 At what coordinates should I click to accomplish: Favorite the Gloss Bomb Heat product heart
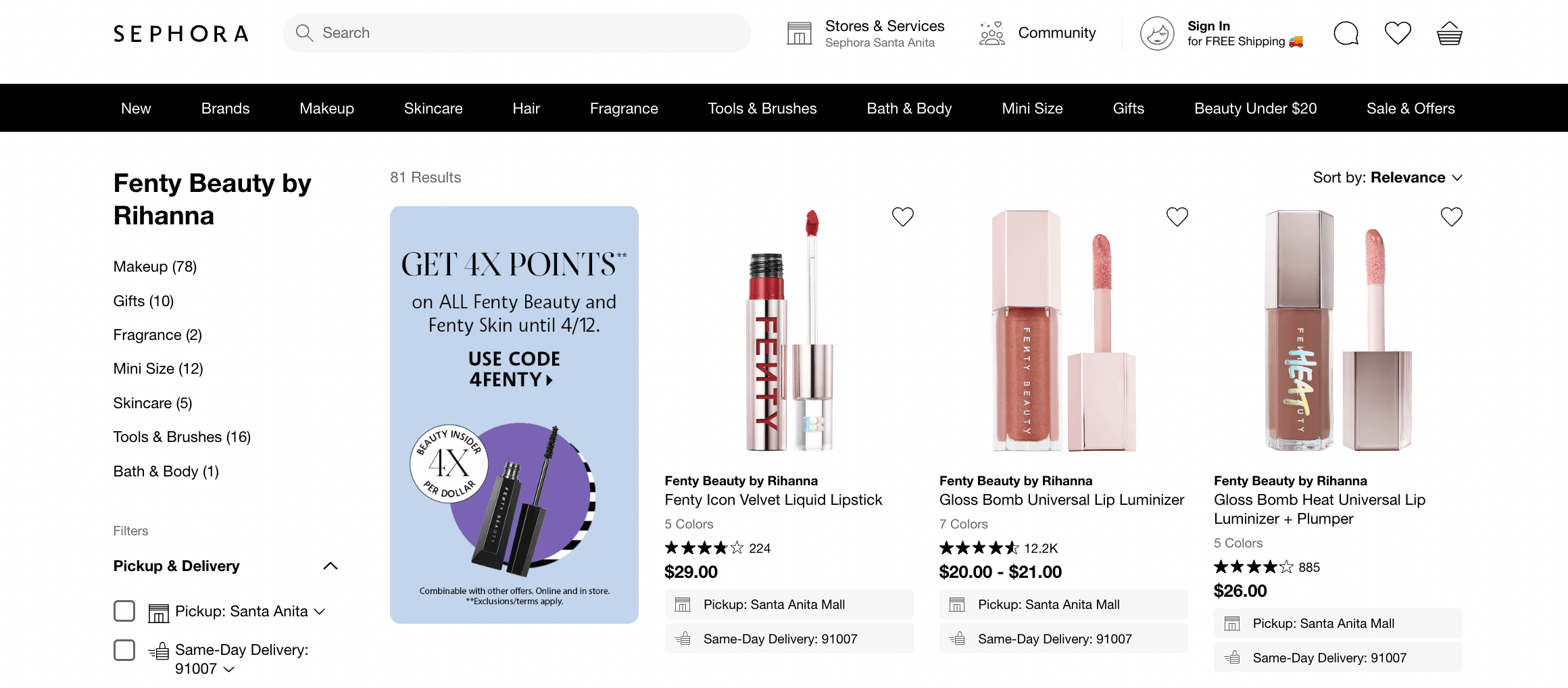tap(1452, 216)
